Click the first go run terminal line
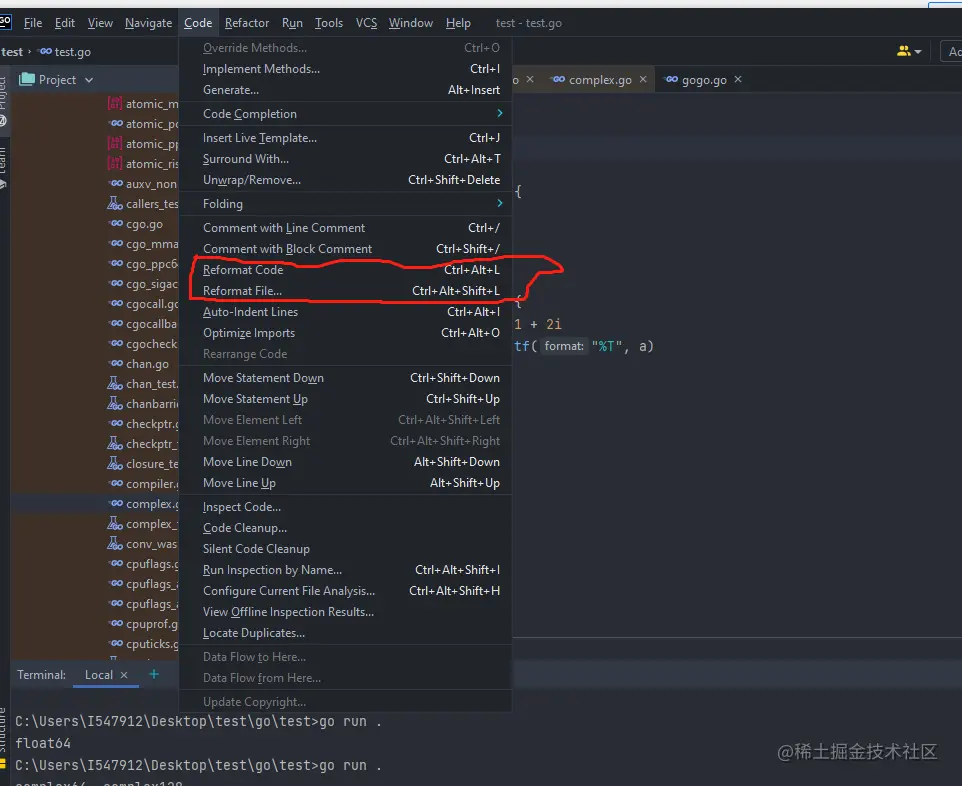 pos(198,722)
